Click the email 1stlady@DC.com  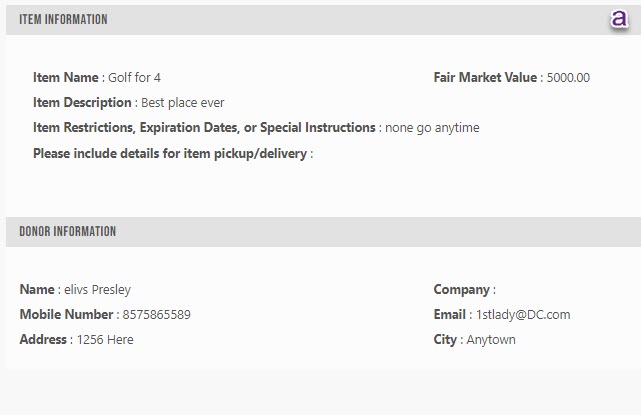[523, 314]
